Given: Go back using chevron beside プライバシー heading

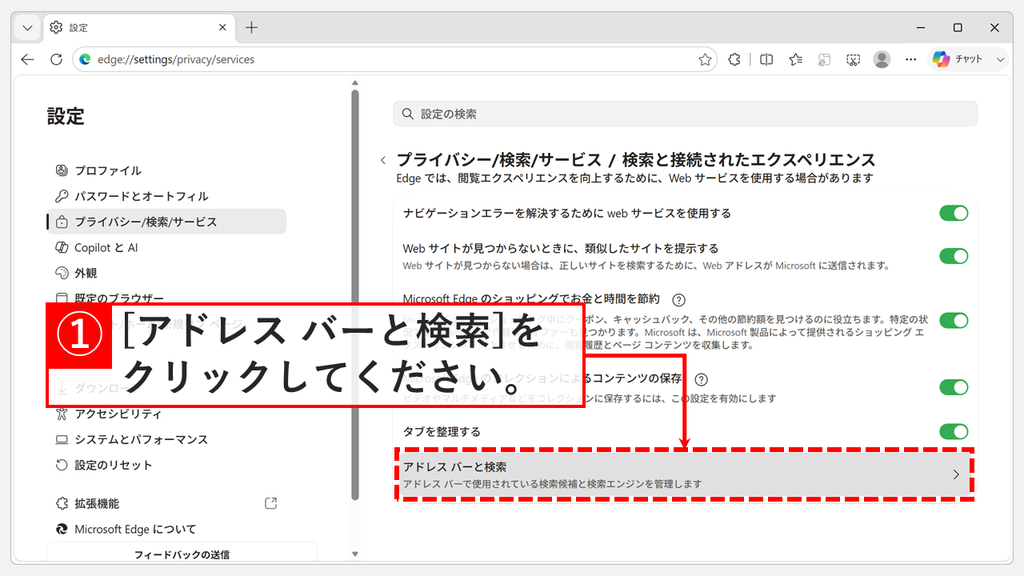Looking at the screenshot, I should 383,160.
